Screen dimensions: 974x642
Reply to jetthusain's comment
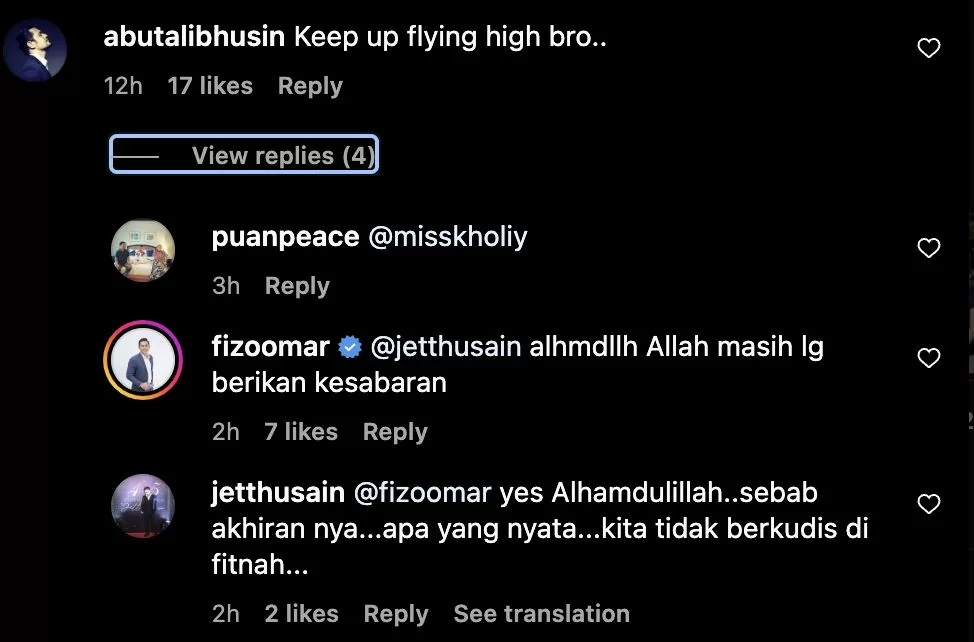pos(396,614)
